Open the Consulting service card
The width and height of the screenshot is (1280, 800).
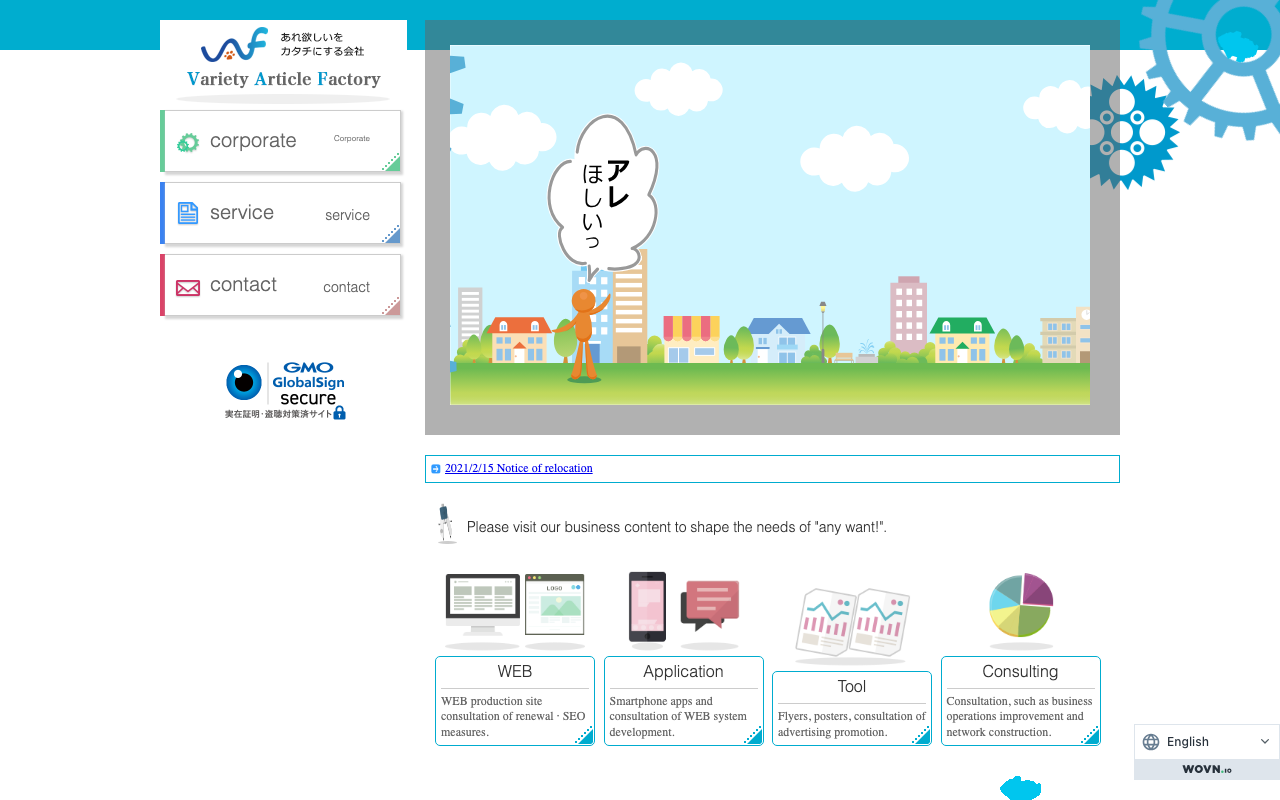pos(1021,701)
